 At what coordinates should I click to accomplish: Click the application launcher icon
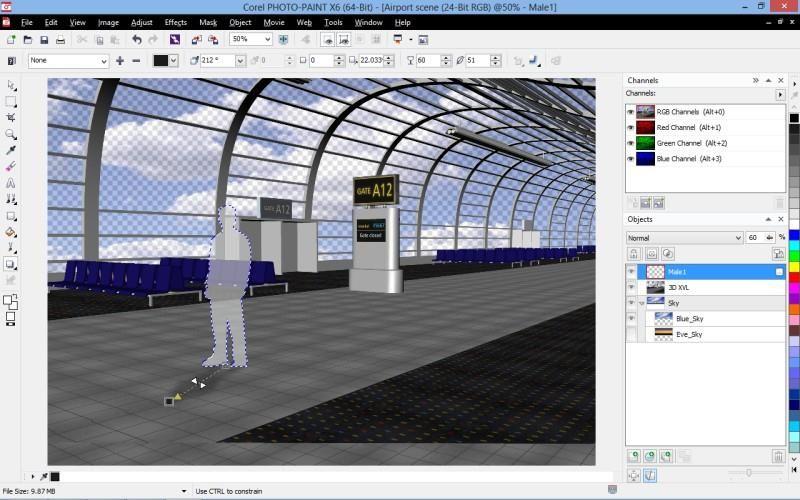tap(397, 39)
